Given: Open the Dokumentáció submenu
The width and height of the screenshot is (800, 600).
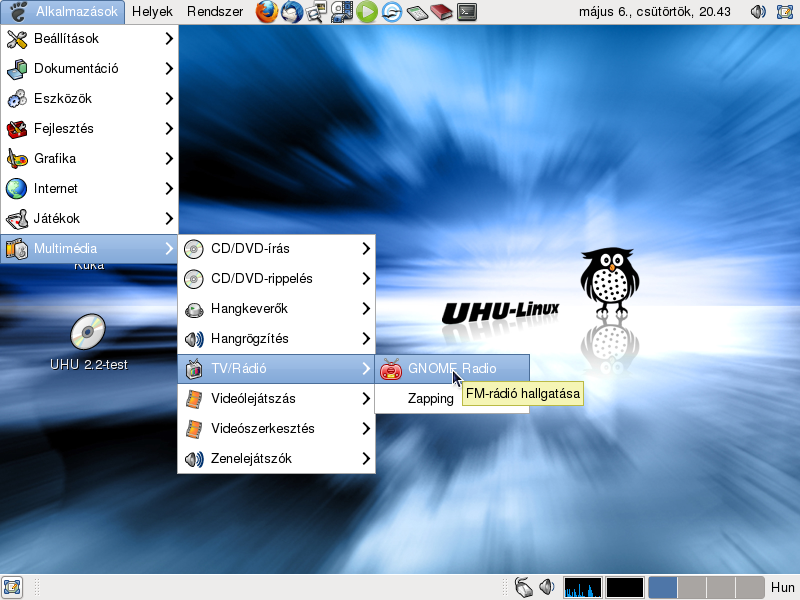Looking at the screenshot, I should [x=90, y=68].
